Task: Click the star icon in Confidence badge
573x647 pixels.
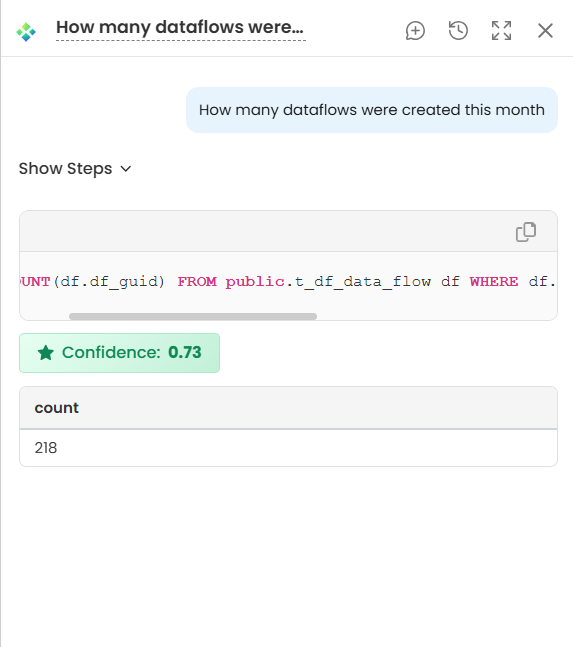Action: click(x=46, y=353)
